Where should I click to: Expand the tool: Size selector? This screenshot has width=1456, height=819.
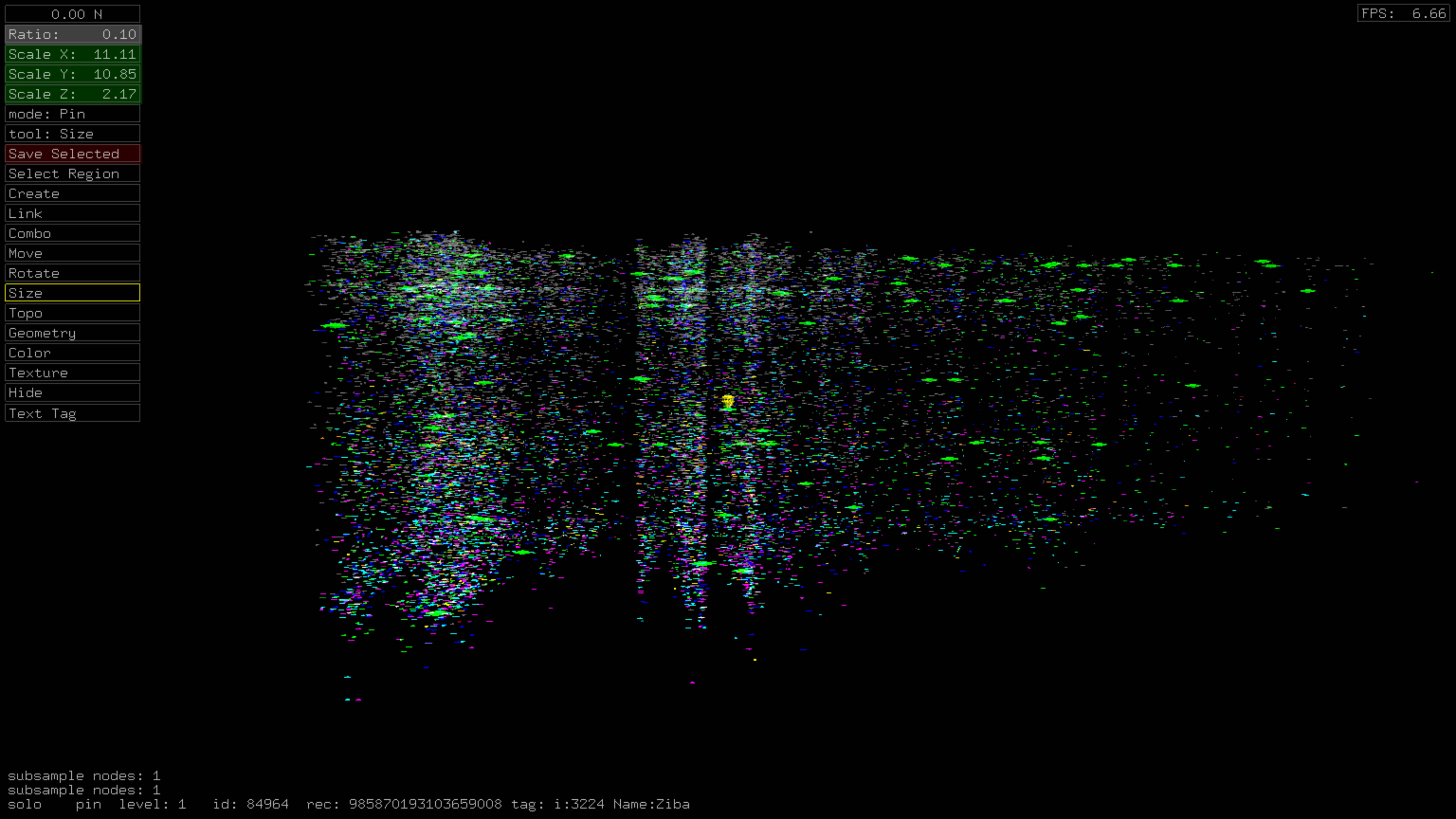(72, 134)
